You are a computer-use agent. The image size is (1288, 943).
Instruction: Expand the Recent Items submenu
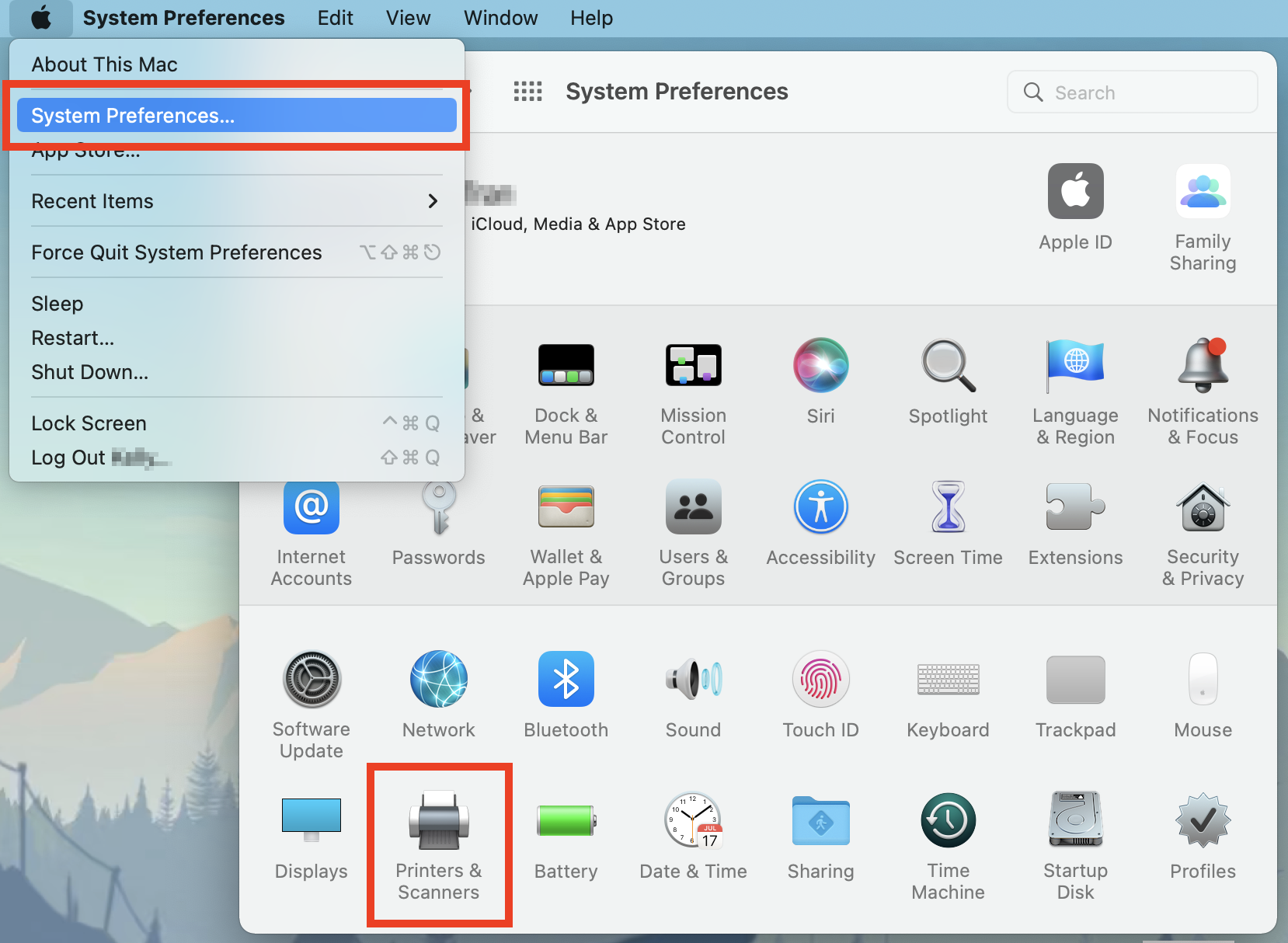237,201
